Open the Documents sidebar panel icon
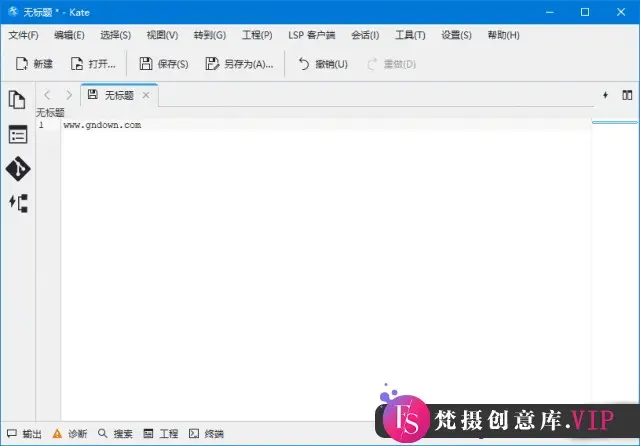The width and height of the screenshot is (640, 446). [x=17, y=100]
